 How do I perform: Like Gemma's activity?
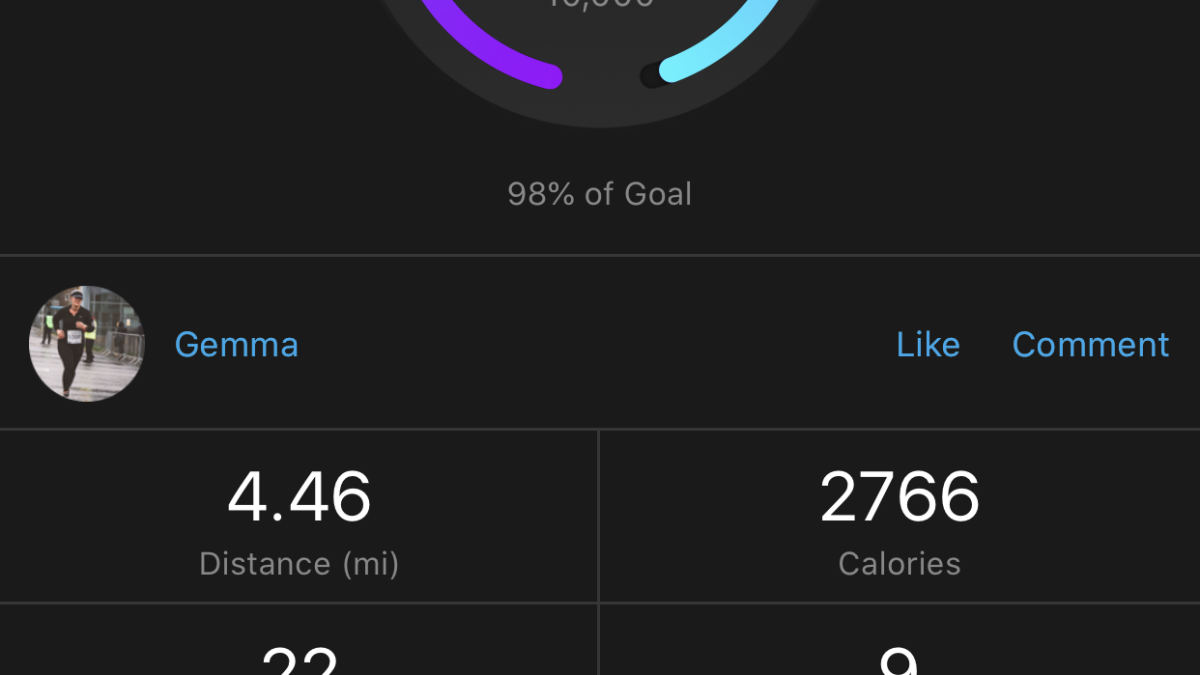[x=927, y=345]
